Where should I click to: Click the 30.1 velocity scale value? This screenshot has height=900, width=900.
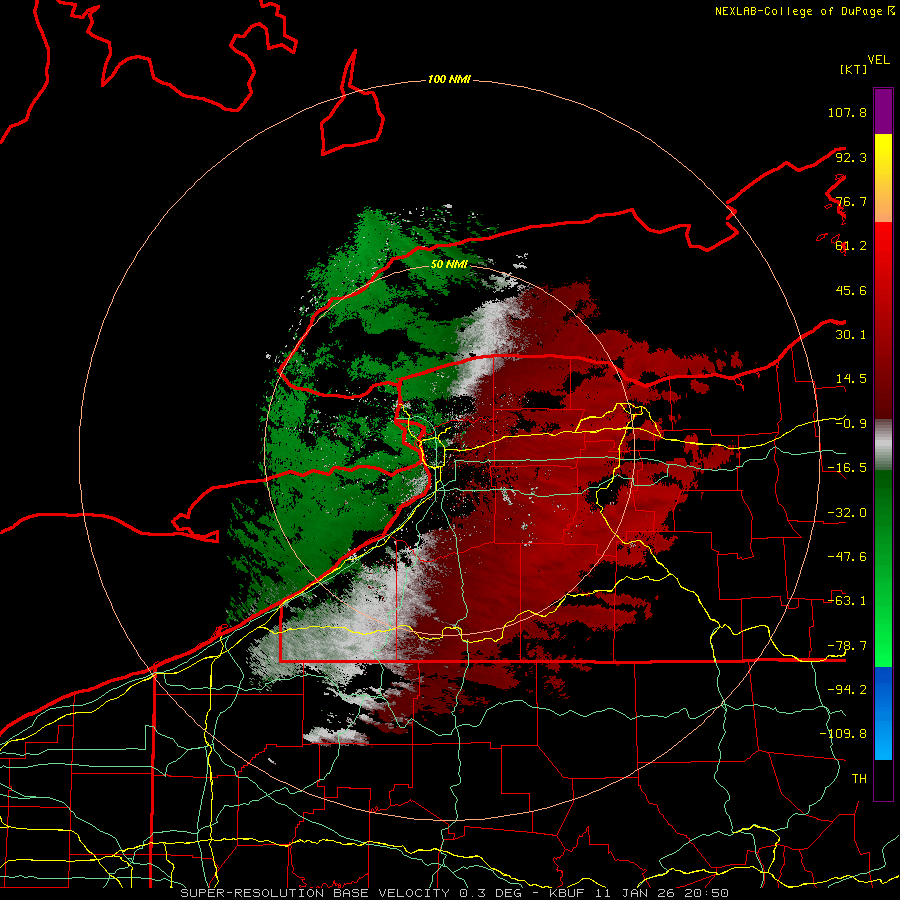click(851, 335)
